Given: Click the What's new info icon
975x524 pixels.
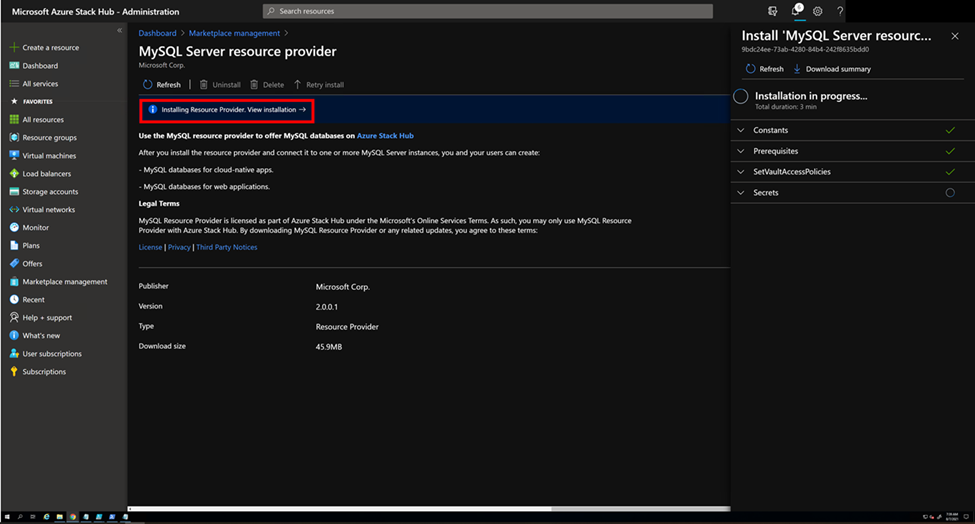Looking at the screenshot, I should click(x=14, y=336).
